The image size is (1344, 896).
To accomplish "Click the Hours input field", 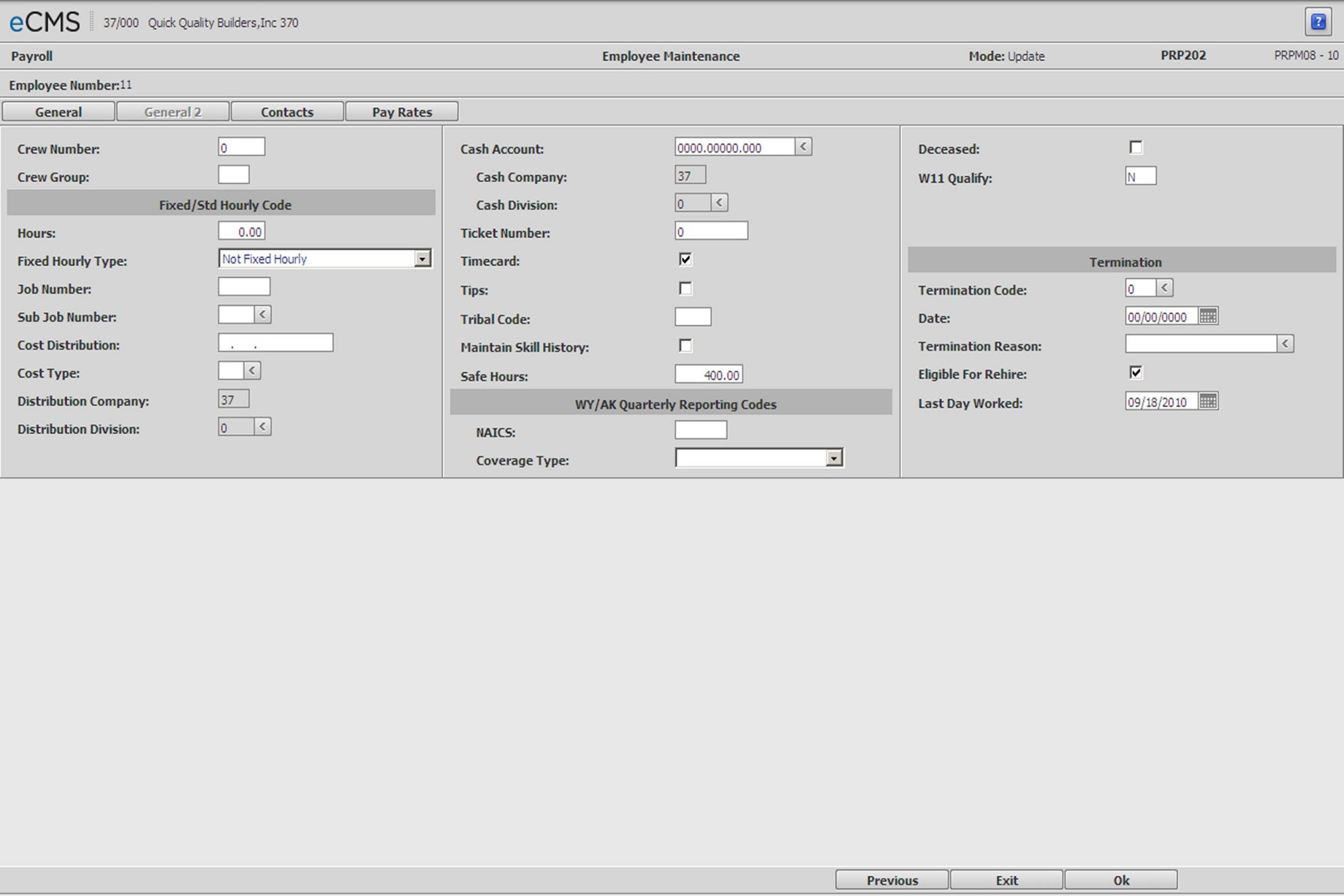I will pyautogui.click(x=242, y=231).
